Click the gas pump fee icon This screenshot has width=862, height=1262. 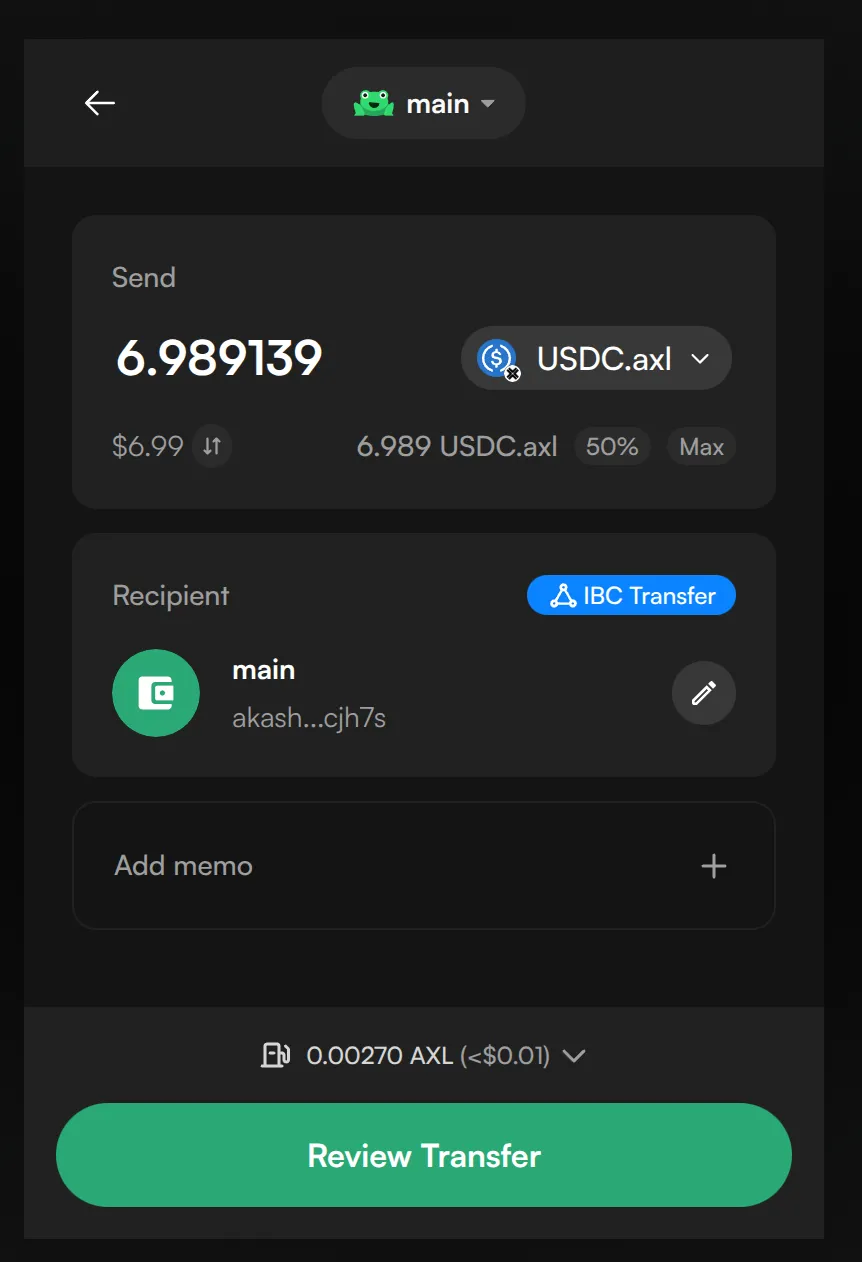pos(275,1055)
